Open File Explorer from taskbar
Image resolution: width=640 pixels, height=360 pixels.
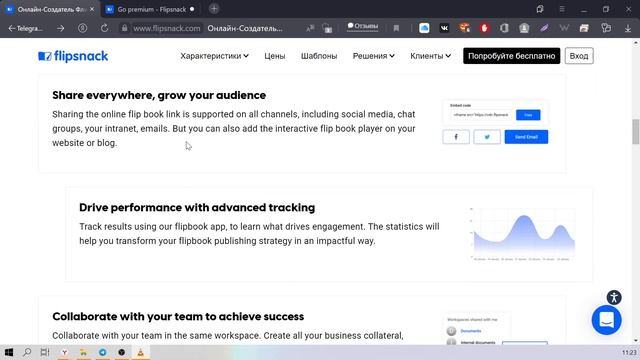(x=83, y=352)
